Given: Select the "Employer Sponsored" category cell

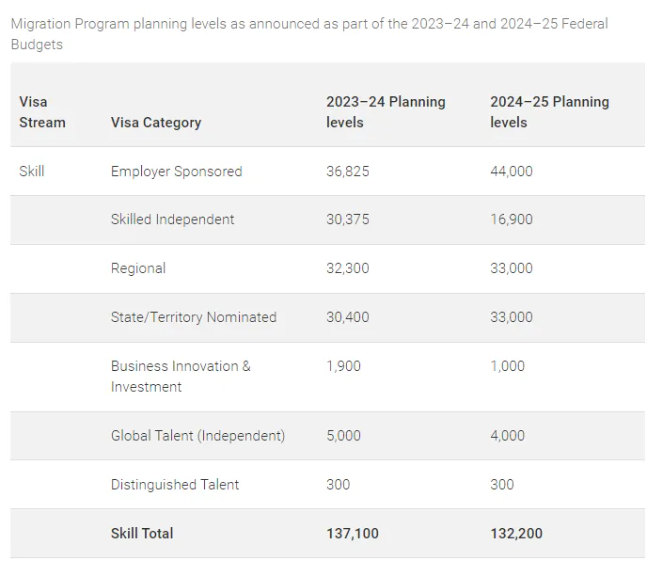Looking at the screenshot, I should pyautogui.click(x=176, y=171).
